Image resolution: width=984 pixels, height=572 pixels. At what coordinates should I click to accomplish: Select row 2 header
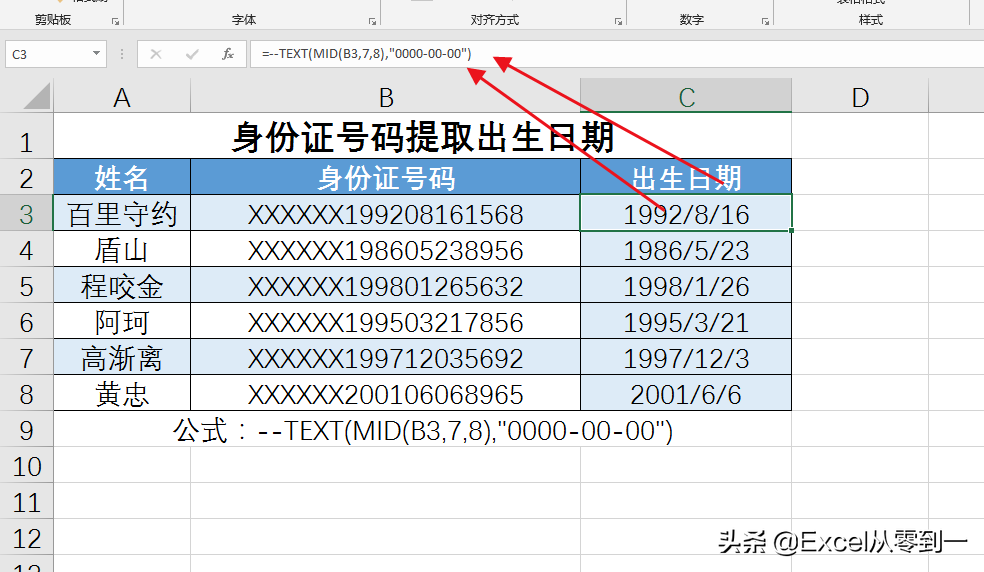pyautogui.click(x=26, y=177)
